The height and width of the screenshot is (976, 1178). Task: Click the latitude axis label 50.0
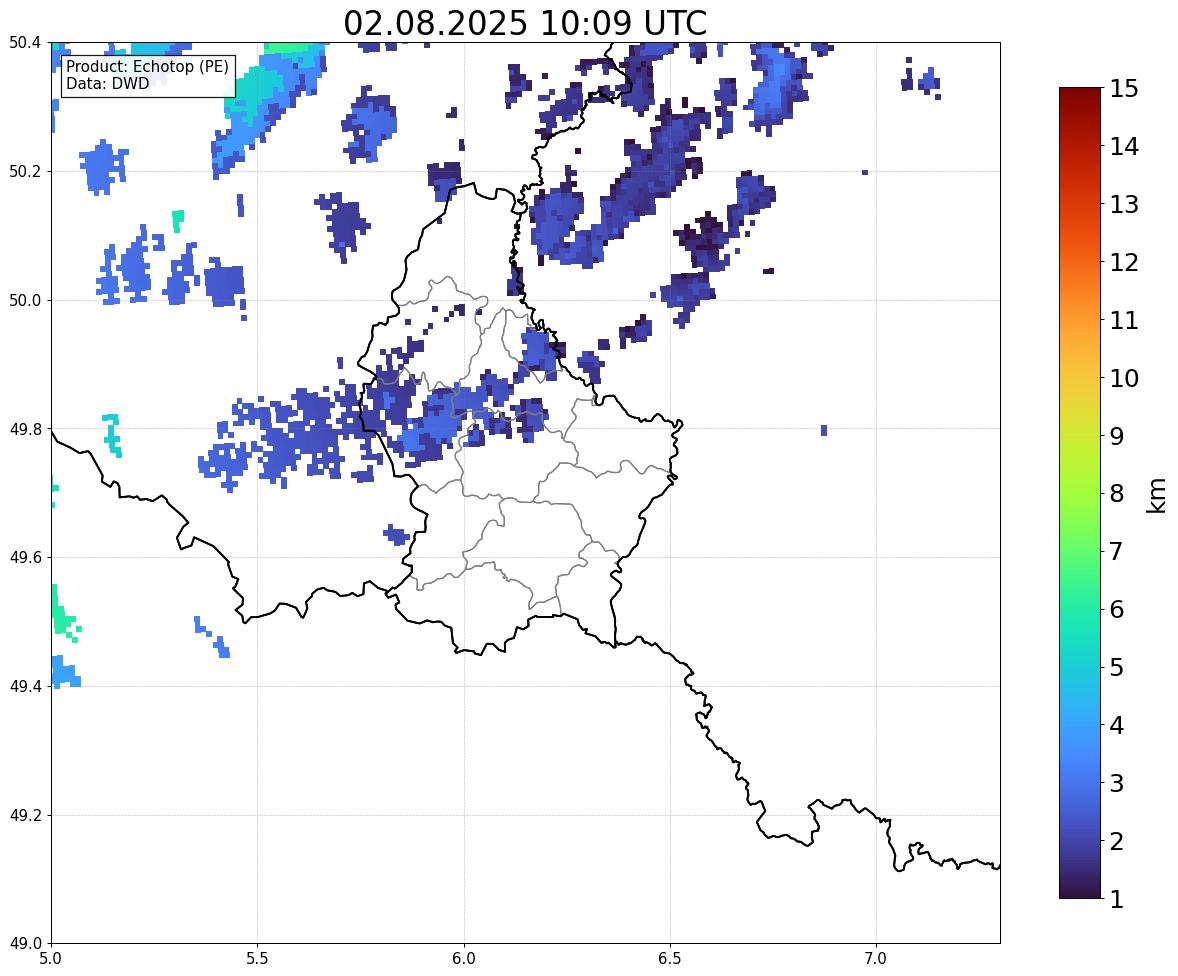[x=25, y=301]
